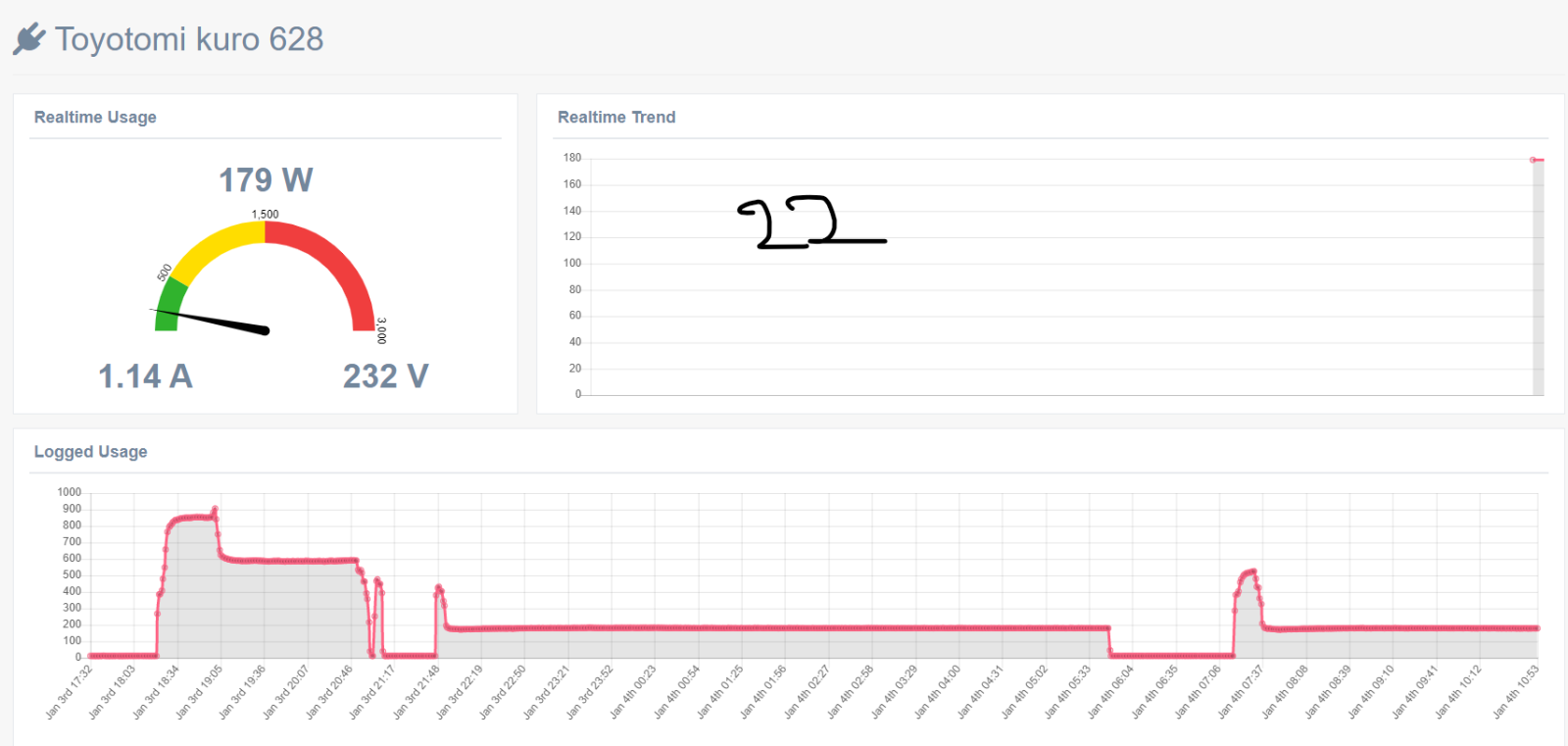
Task: Click the 700 label on Logged Usage axis
Action: tap(73, 542)
